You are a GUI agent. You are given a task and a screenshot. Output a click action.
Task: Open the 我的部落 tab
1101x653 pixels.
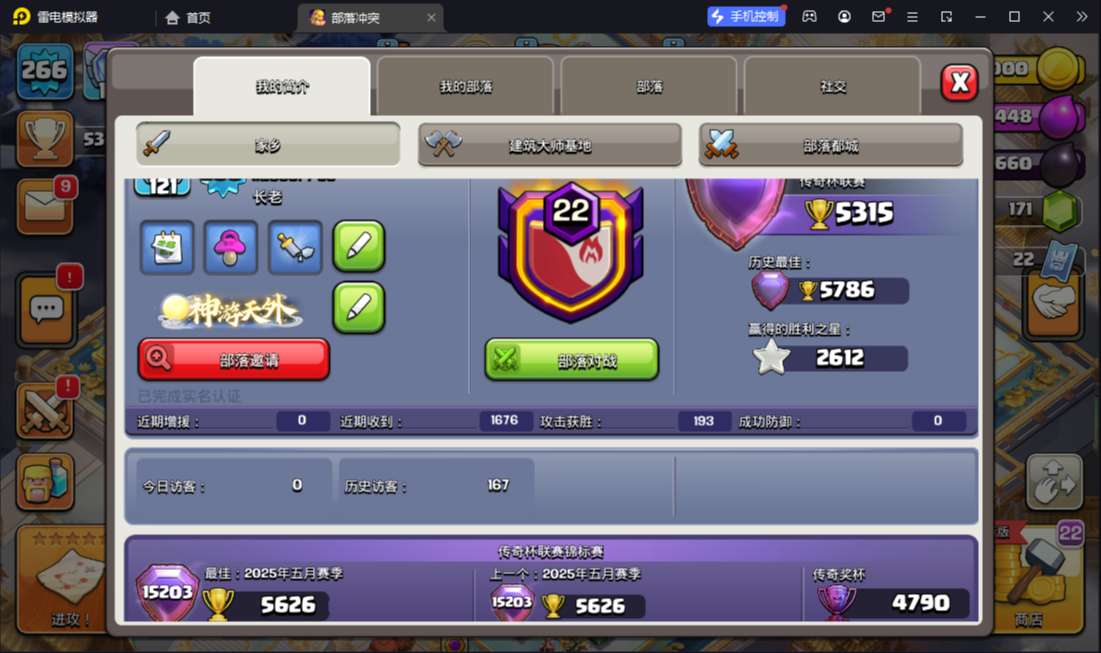coord(465,86)
